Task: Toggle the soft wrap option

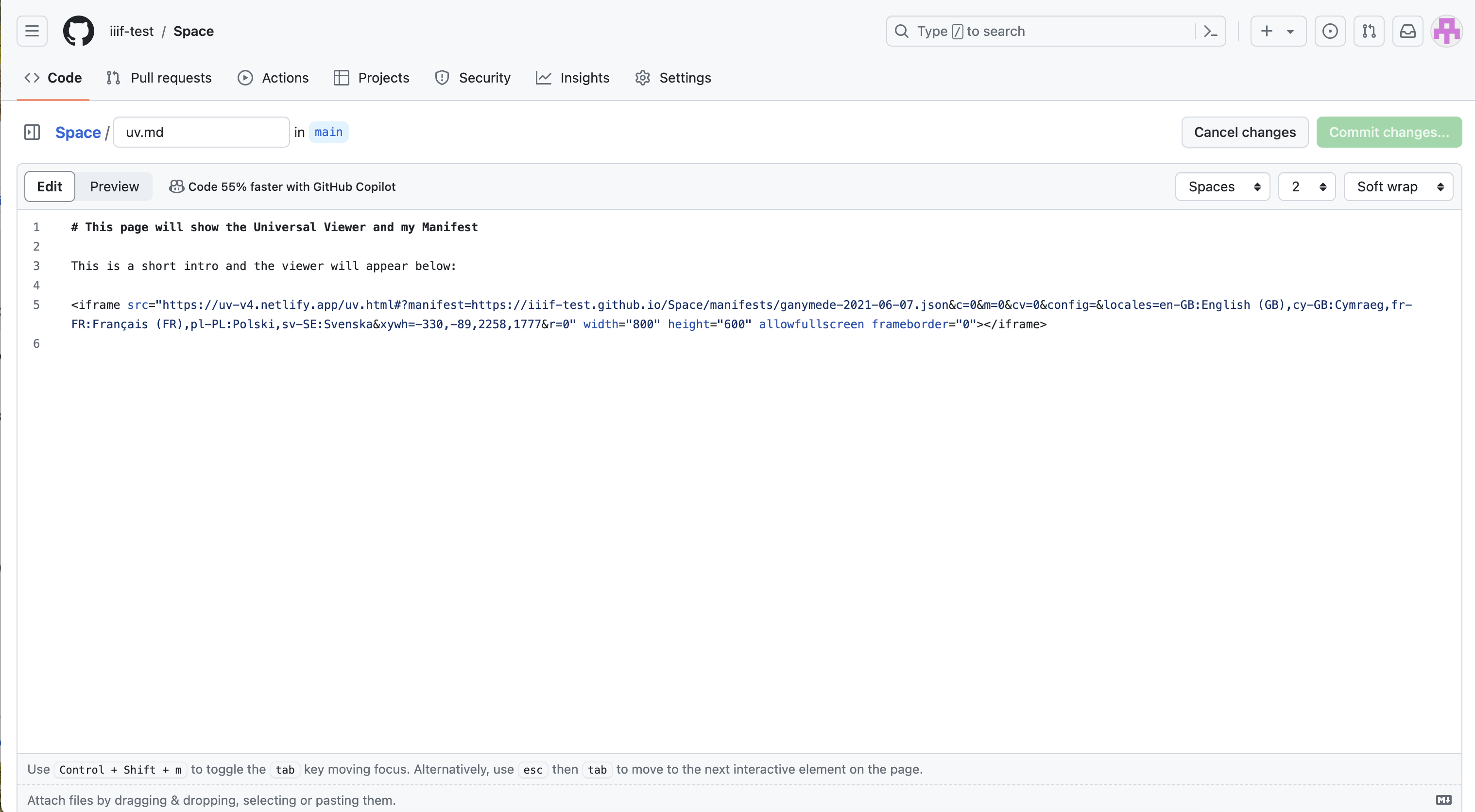Action: pyautogui.click(x=1398, y=186)
